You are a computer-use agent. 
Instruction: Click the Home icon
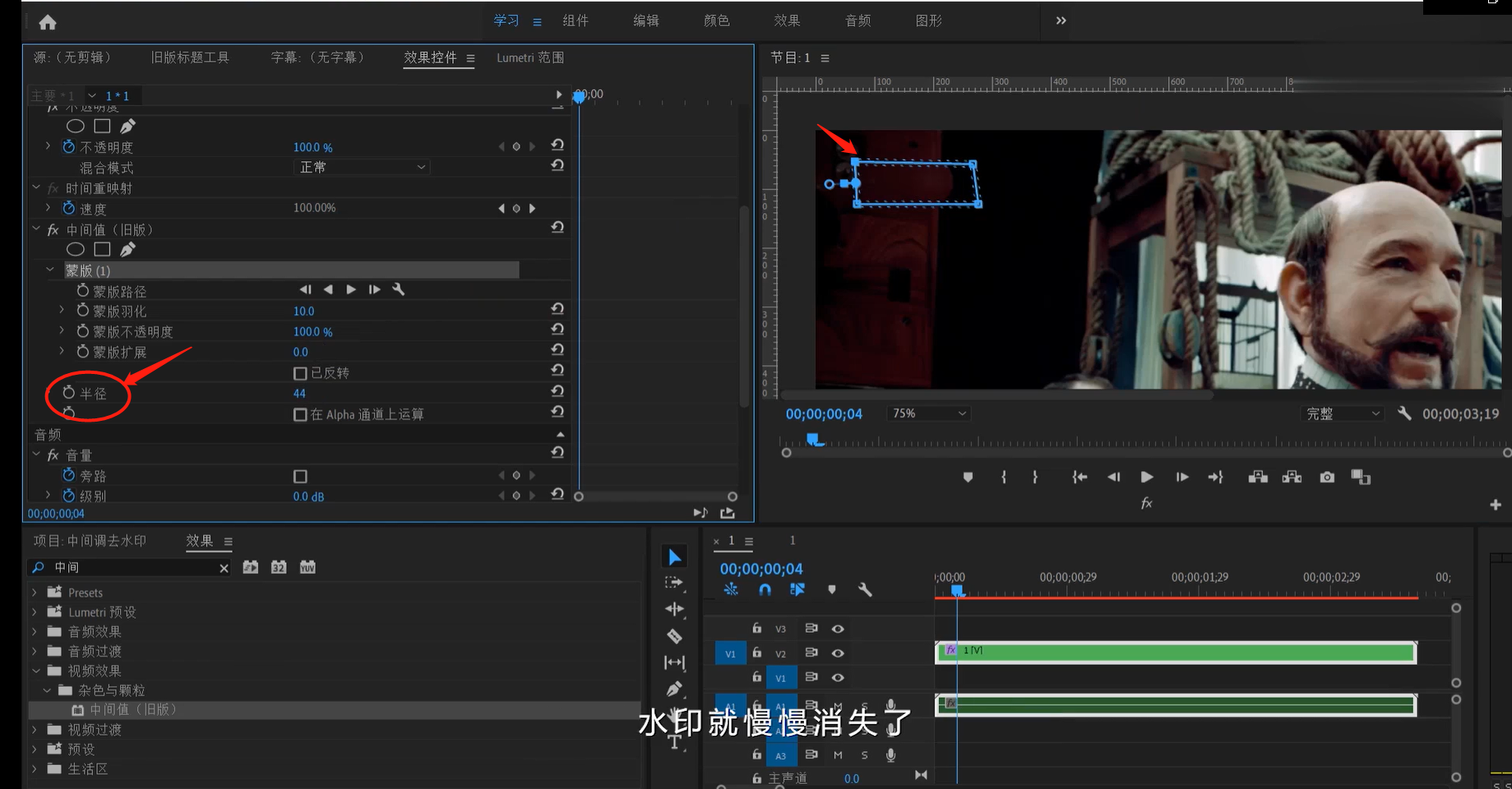click(x=48, y=22)
